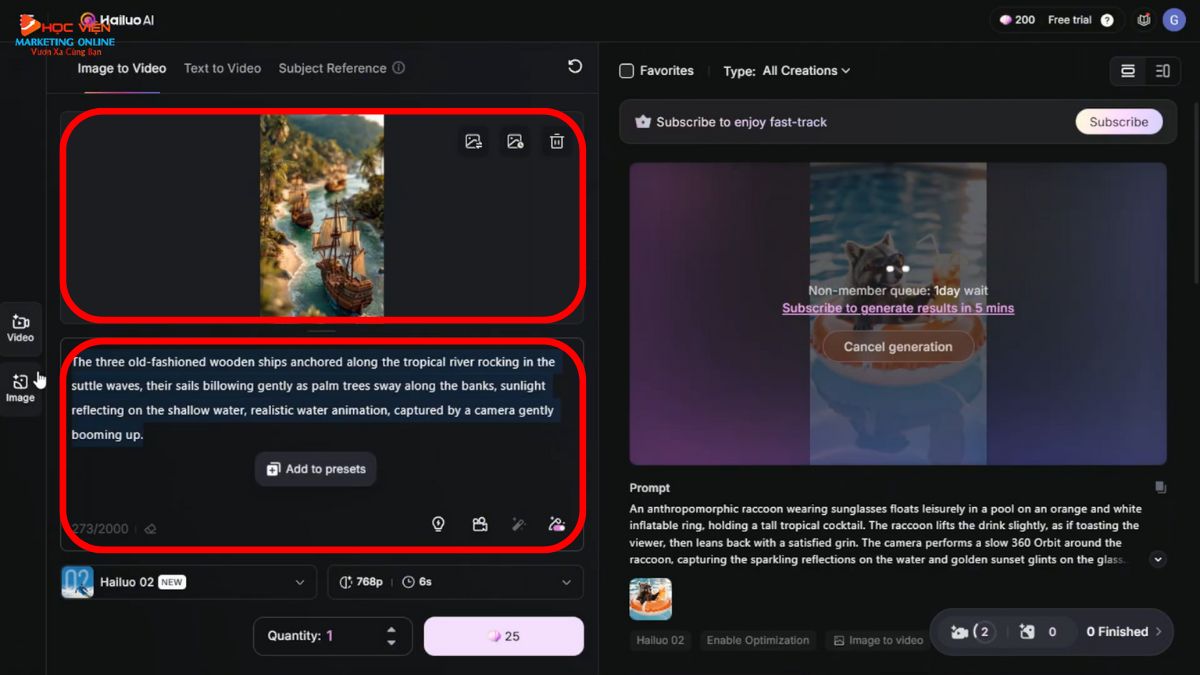Click the Free trial help icon
Image resolution: width=1200 pixels, height=675 pixels.
(1107, 20)
